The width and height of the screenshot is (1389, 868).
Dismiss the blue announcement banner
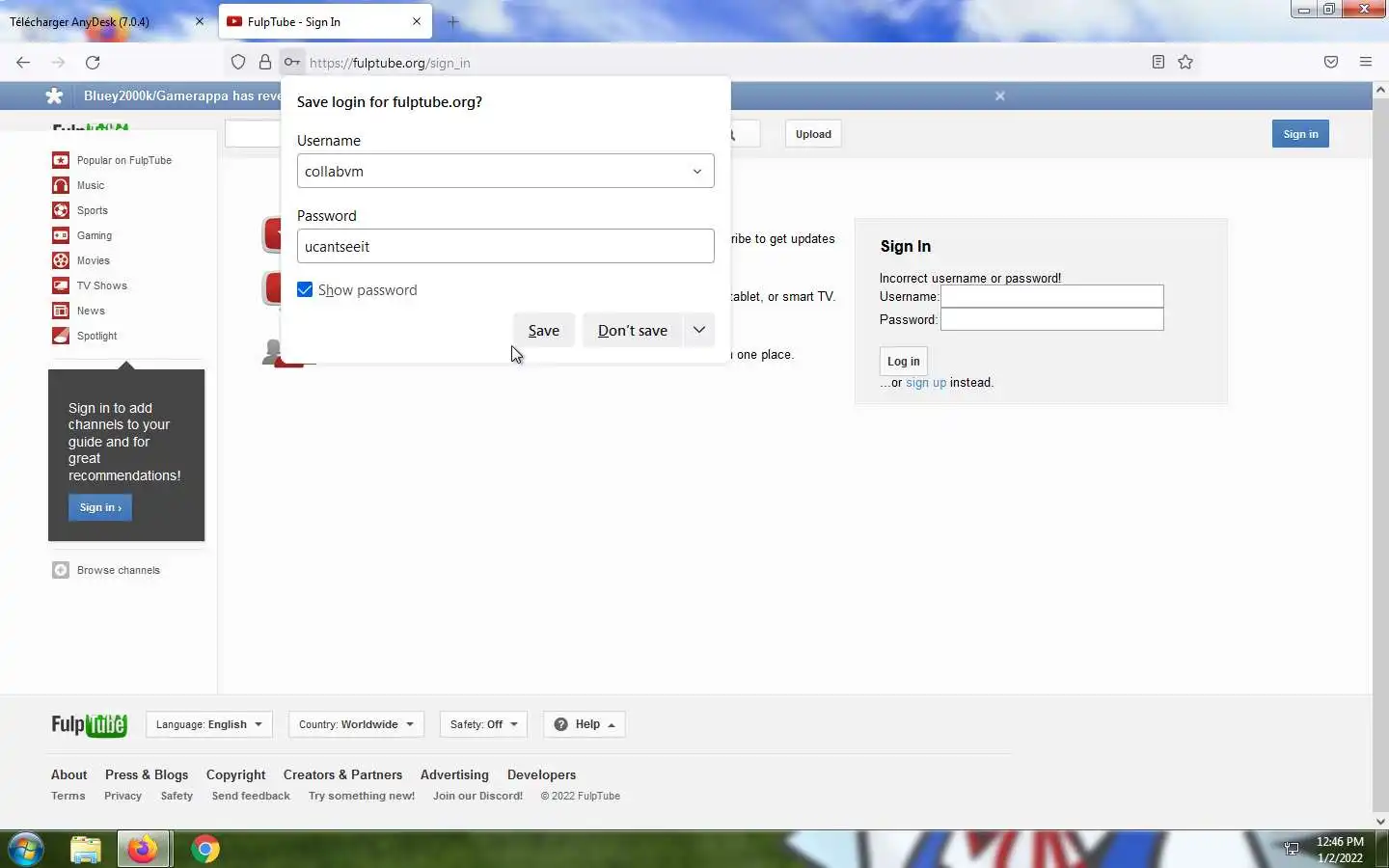[1000, 95]
